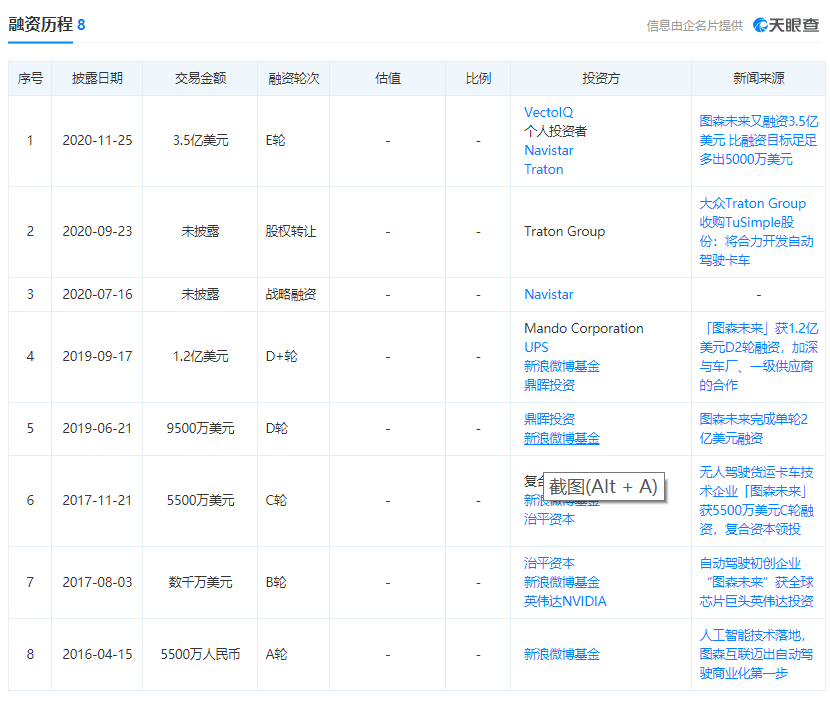Click the 投资方 column header
Image resolution: width=830 pixels, height=705 pixels.
[601, 78]
